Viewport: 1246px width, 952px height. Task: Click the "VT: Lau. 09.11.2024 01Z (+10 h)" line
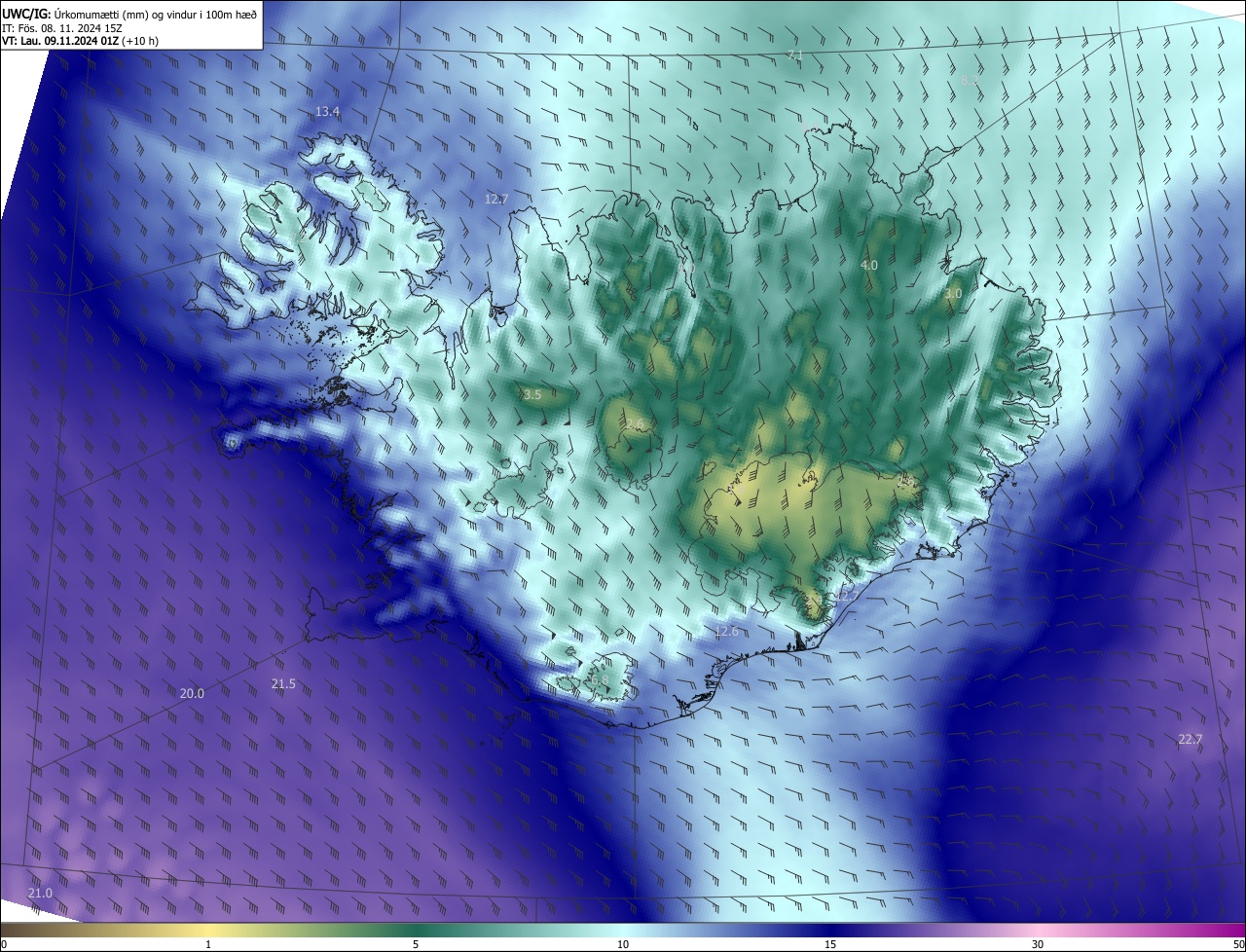80,41
